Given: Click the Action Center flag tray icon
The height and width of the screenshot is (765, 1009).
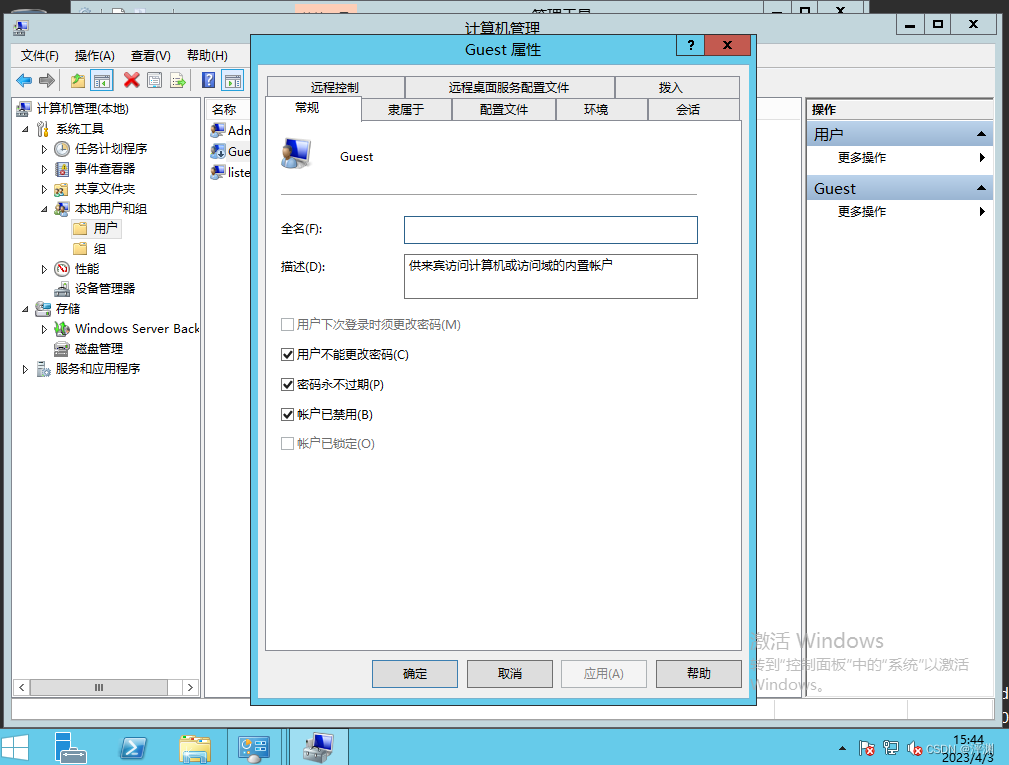Looking at the screenshot, I should click(x=866, y=748).
